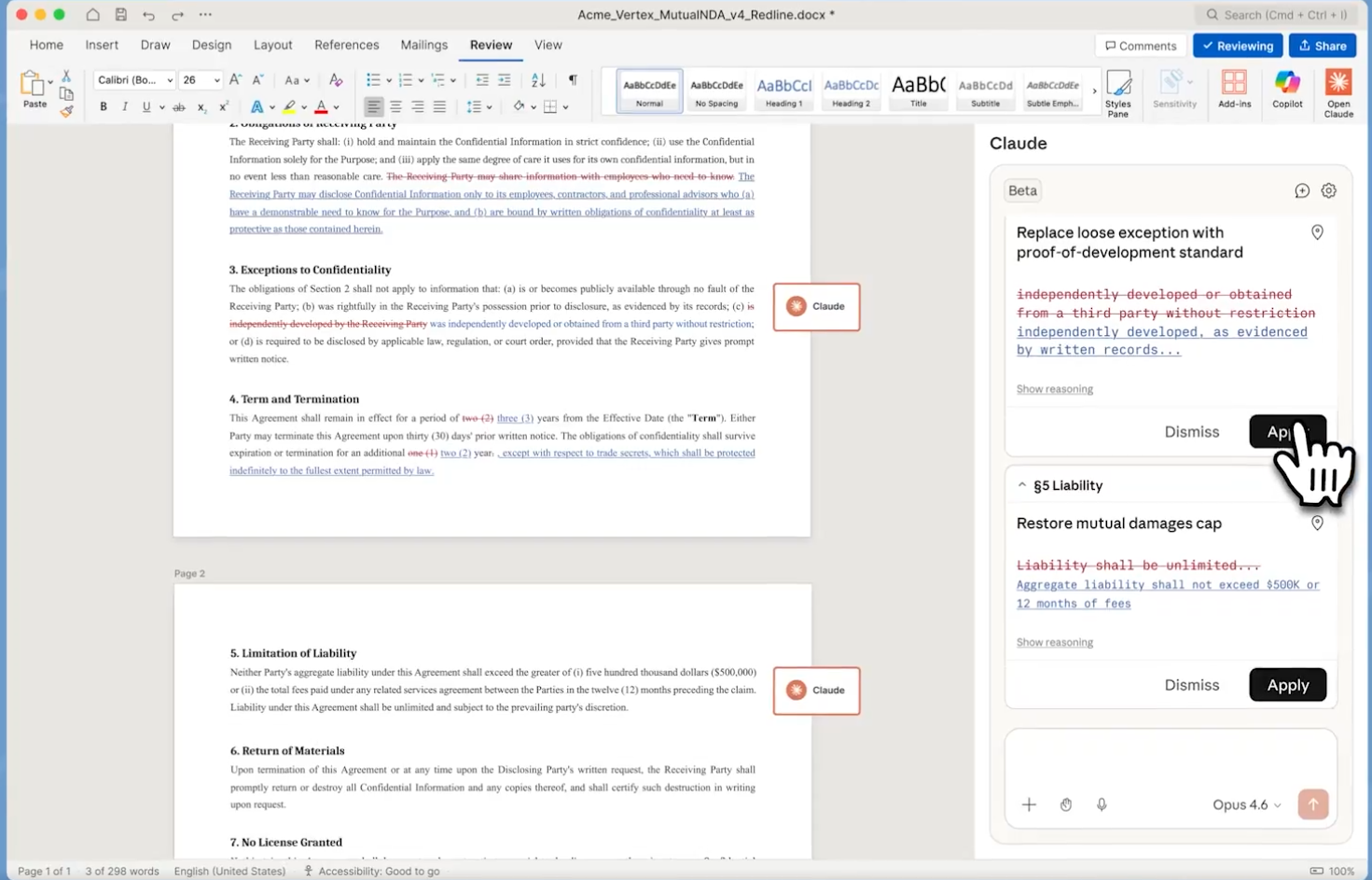This screenshot has height=880, width=1372.
Task: Switch to the Layout tab
Action: pos(272,45)
